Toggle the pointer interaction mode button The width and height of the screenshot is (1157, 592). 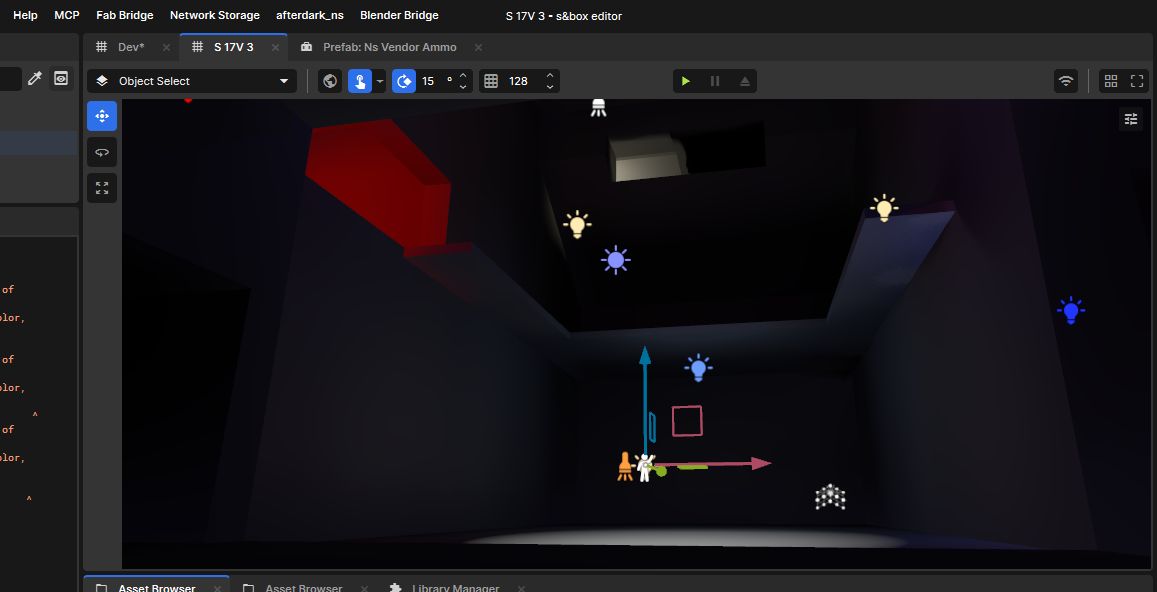point(359,81)
